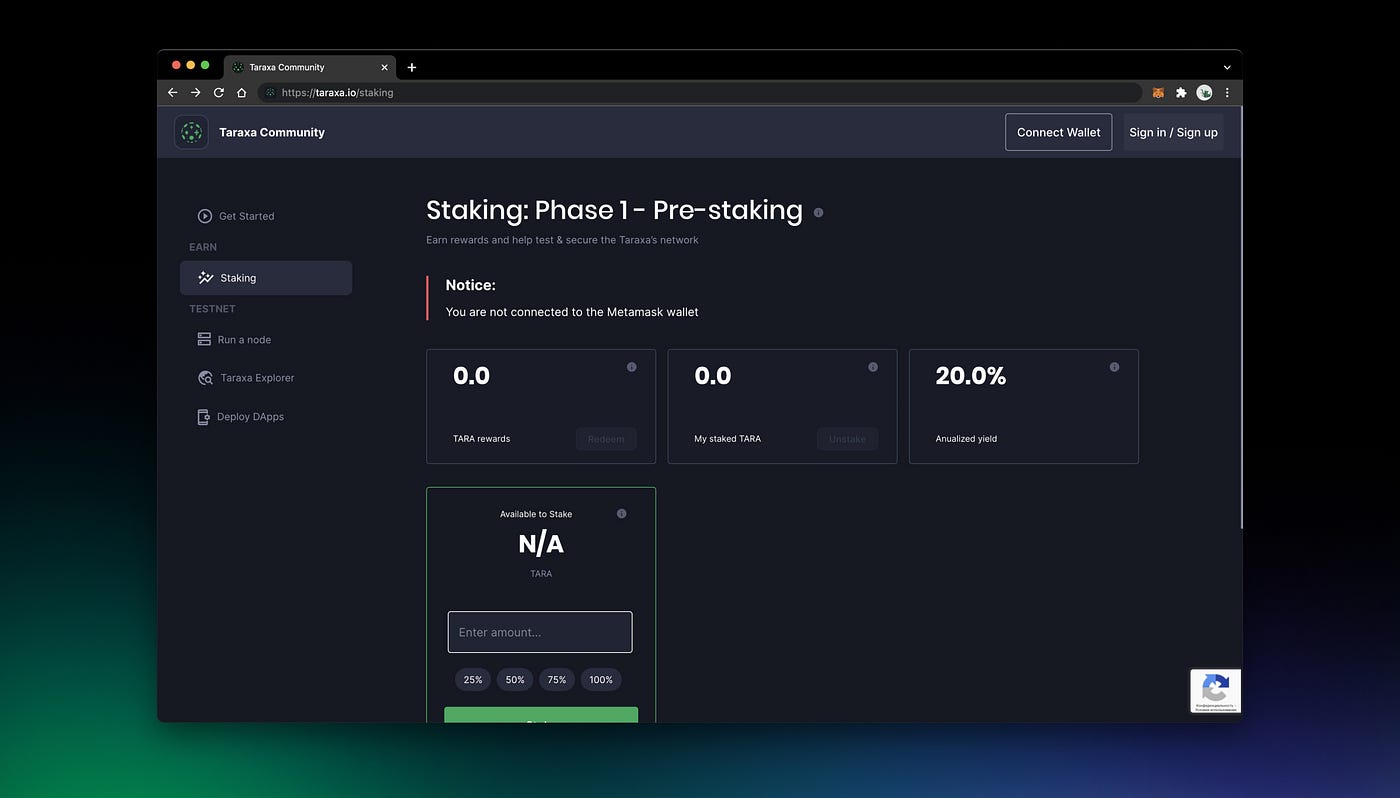1400x798 pixels.
Task: Open a new tab with plus icon
Action: [x=411, y=67]
